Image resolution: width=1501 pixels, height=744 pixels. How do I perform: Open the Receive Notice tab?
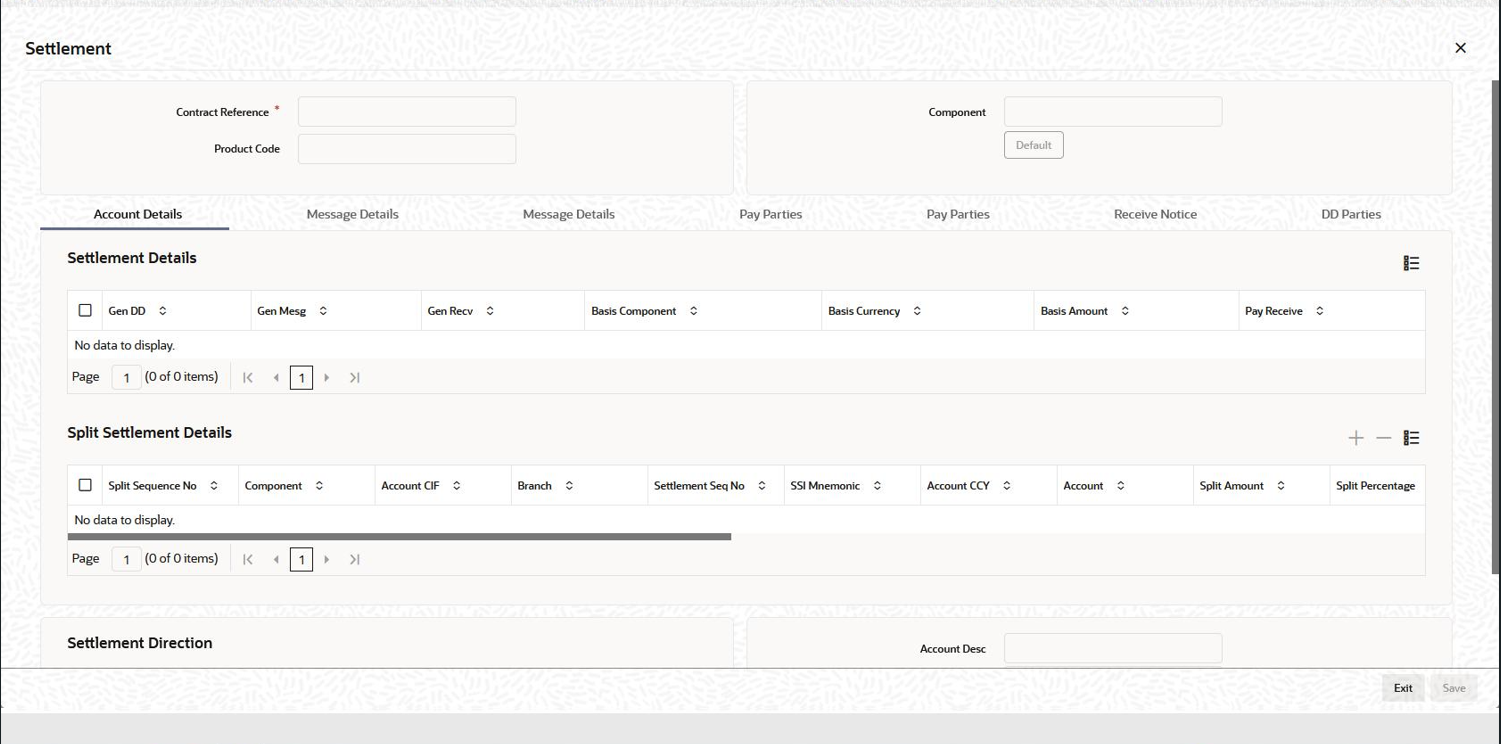[1155, 213]
